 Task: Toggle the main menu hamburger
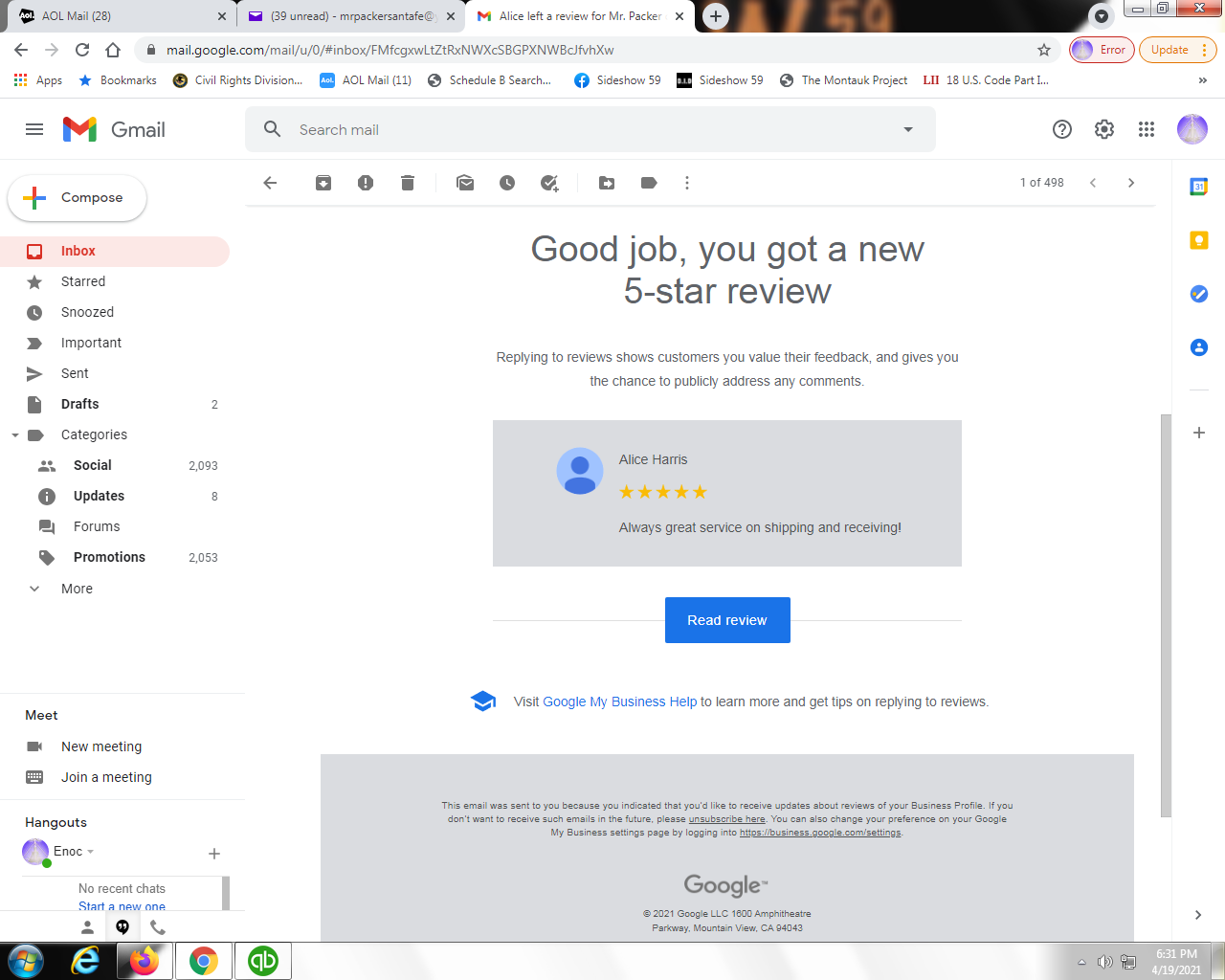34,129
